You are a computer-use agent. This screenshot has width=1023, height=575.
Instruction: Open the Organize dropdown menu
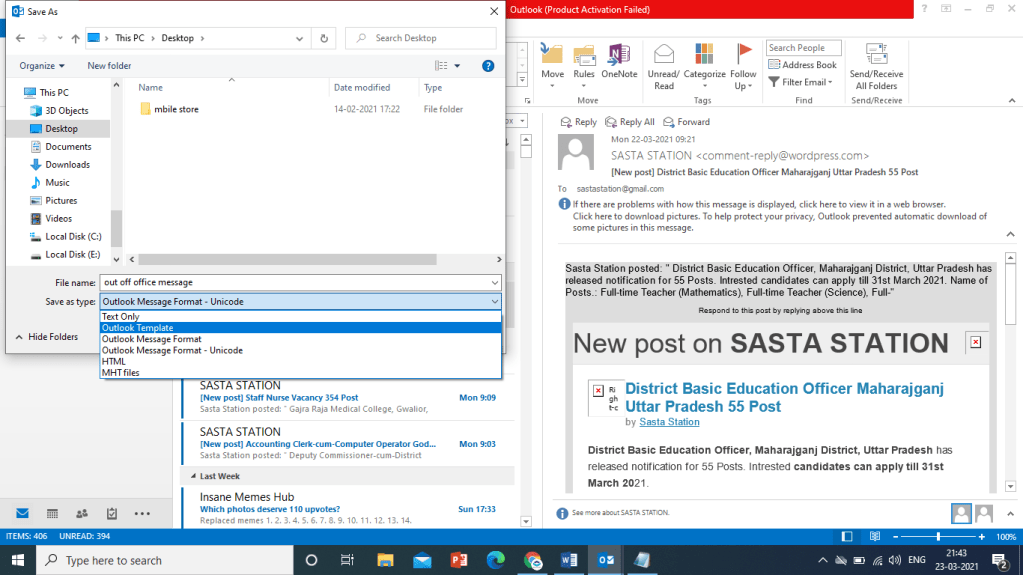[x=42, y=66]
